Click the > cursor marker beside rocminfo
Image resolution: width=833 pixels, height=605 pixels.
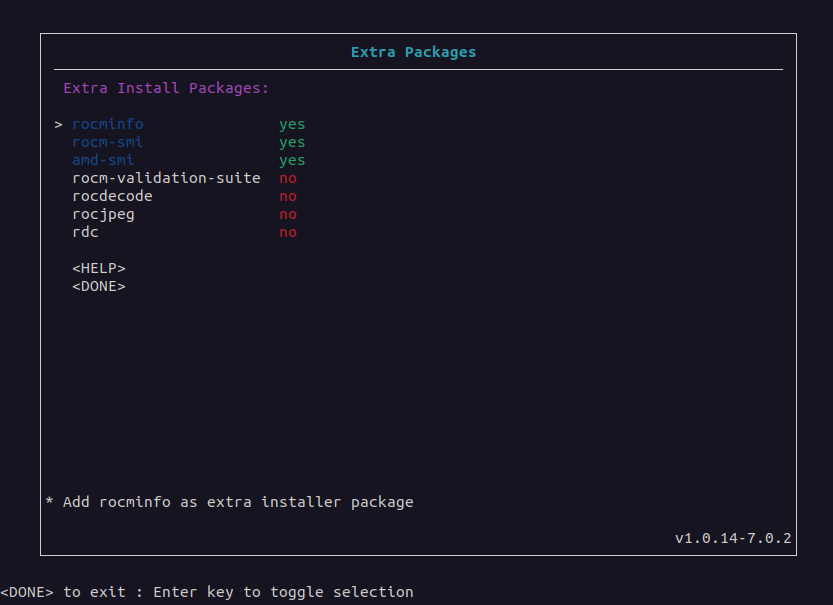59,125
